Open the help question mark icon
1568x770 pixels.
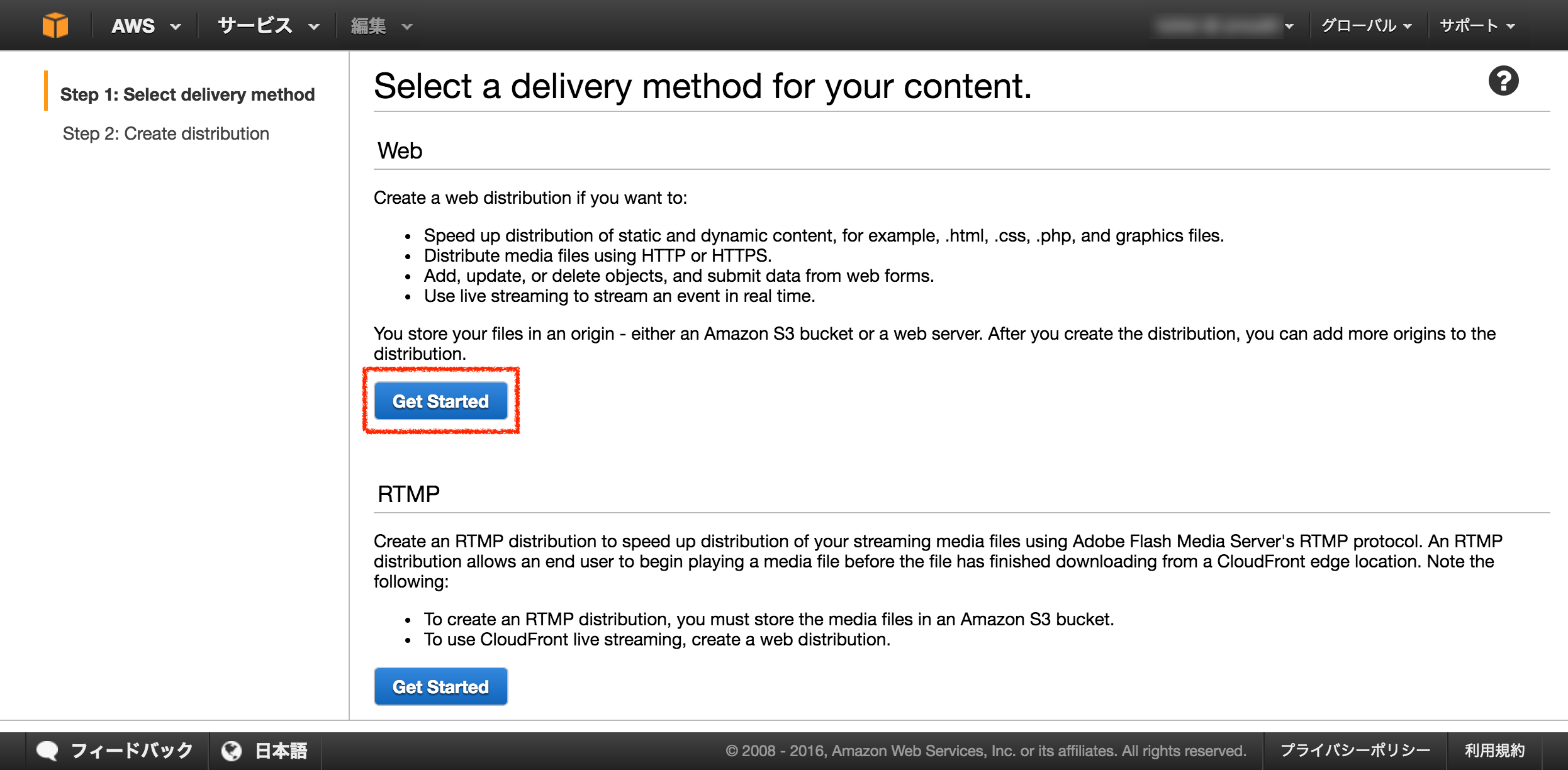point(1503,81)
